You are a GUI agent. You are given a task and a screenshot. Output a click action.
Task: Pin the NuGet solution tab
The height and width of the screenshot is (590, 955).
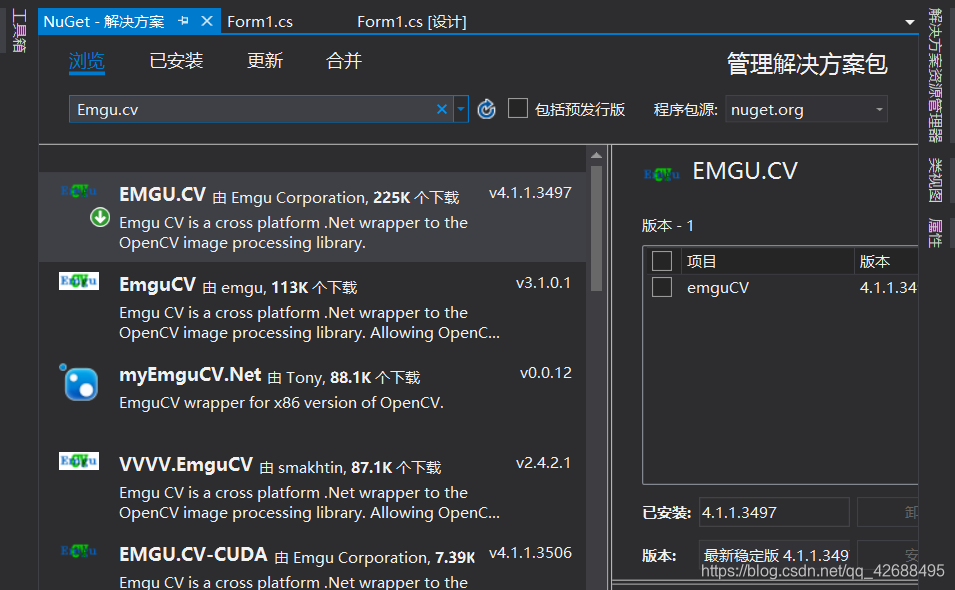click(183, 21)
